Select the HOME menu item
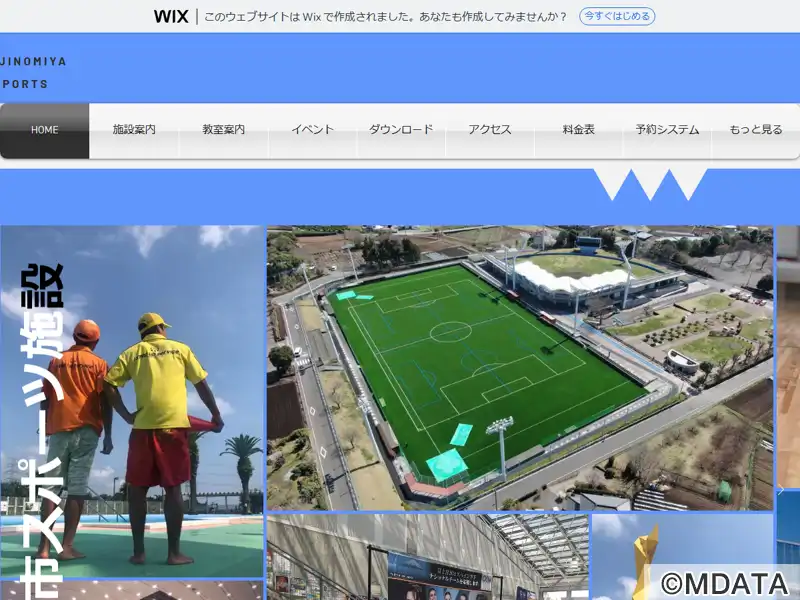The height and width of the screenshot is (600, 800). (44, 131)
